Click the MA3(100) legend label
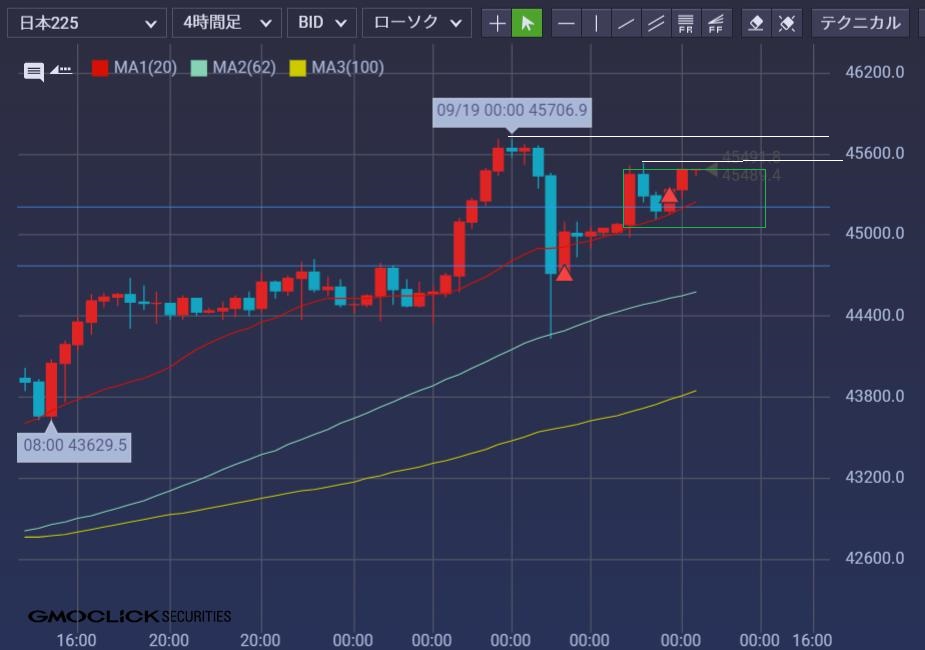Viewport: 925px width, 650px height. [347, 68]
